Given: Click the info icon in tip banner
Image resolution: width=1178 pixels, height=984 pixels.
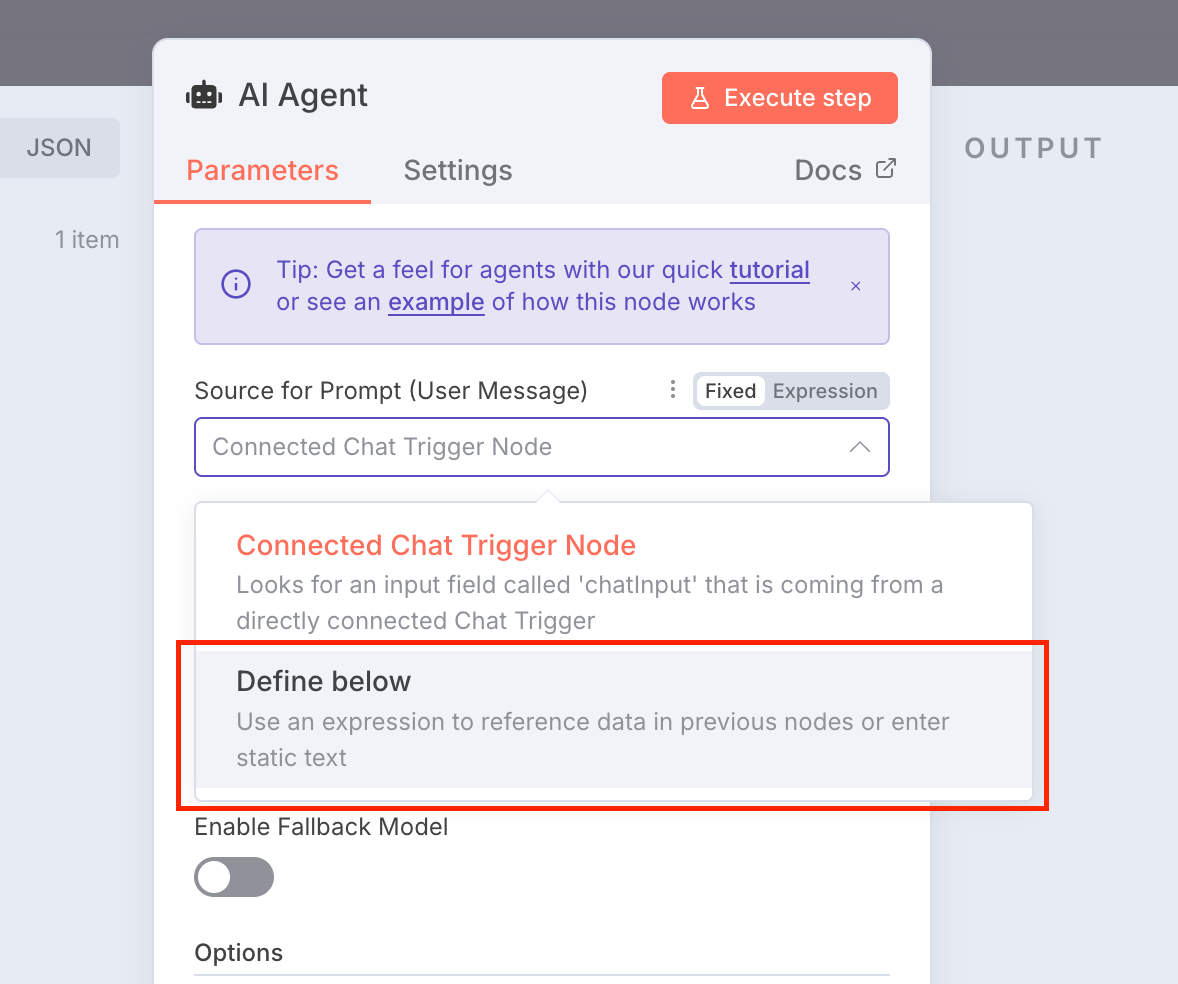Looking at the screenshot, I should pyautogui.click(x=236, y=284).
